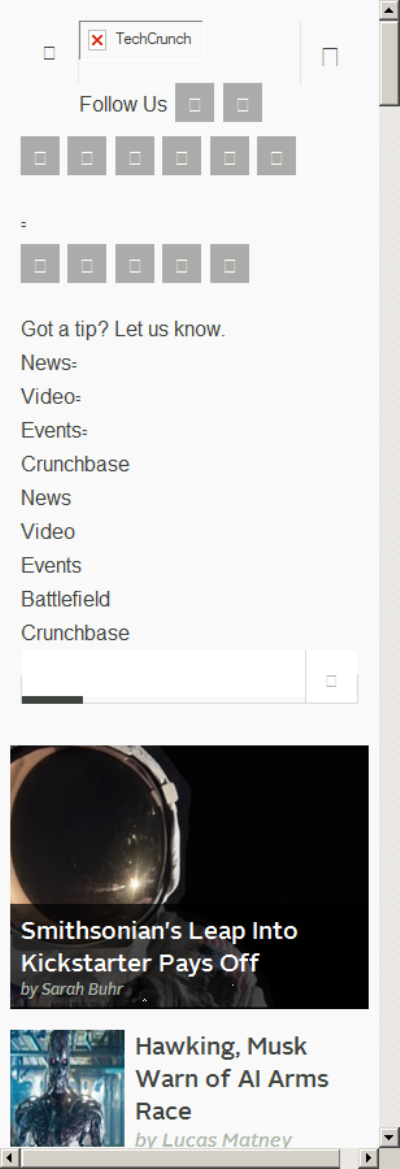This screenshot has width=400, height=1169.
Task: Expand the News submenu arrow
Action: point(74,365)
